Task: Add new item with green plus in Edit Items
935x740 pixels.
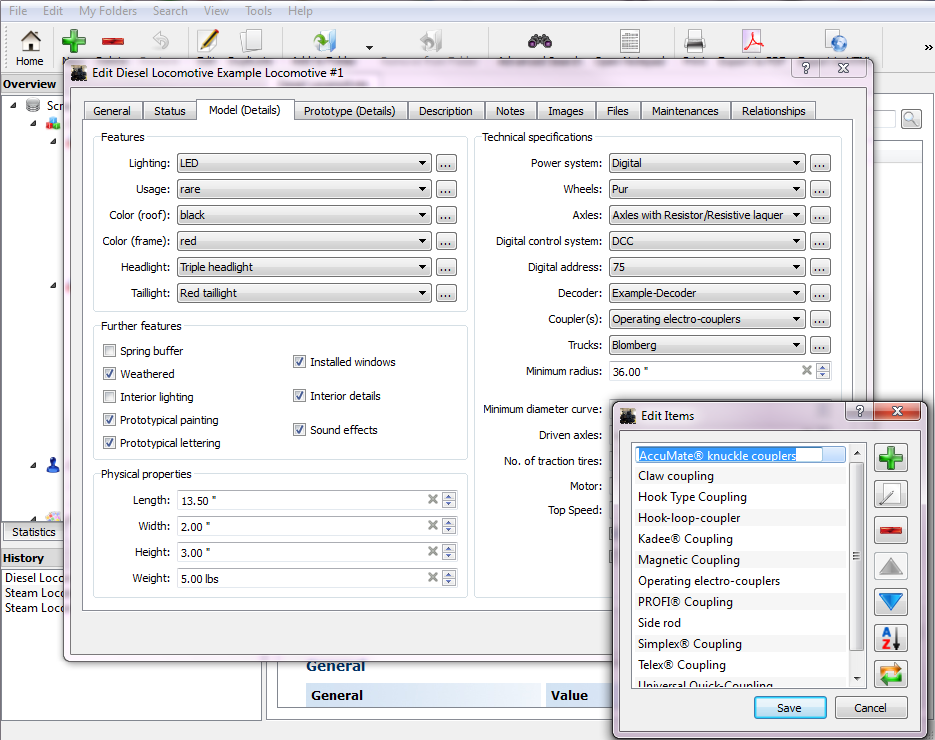Action: click(x=891, y=458)
